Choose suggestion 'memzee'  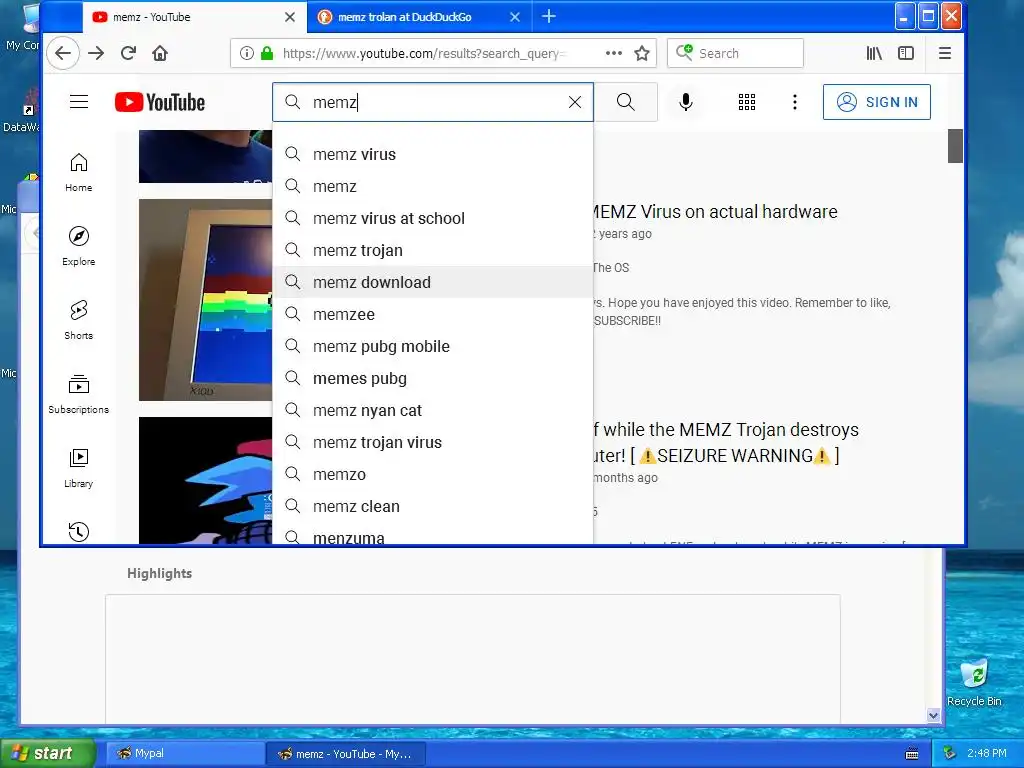pyautogui.click(x=433, y=314)
